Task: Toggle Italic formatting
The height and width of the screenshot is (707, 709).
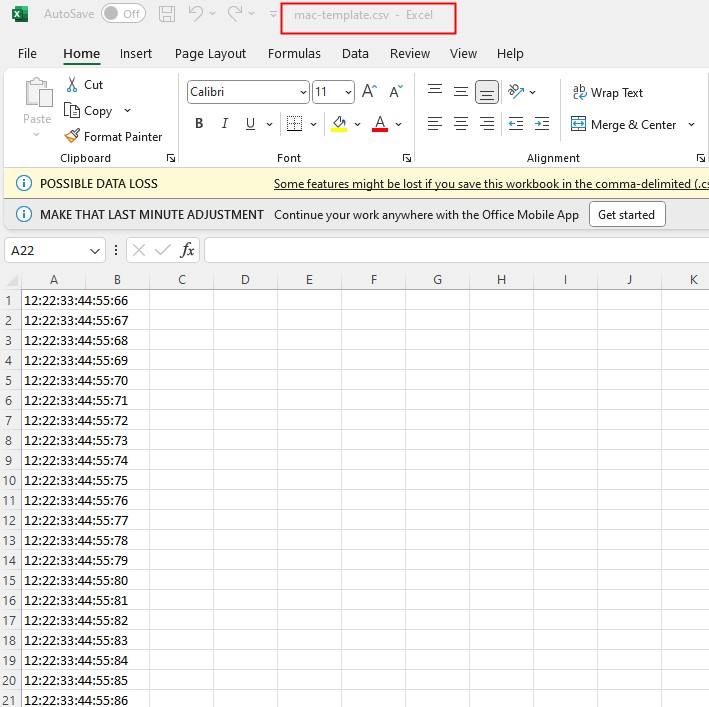Action: coord(225,123)
